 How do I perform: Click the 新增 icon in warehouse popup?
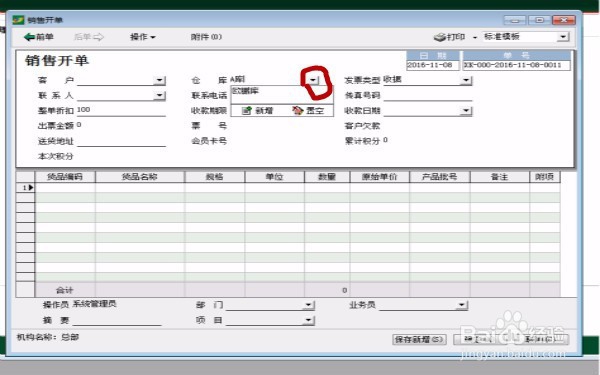point(247,111)
